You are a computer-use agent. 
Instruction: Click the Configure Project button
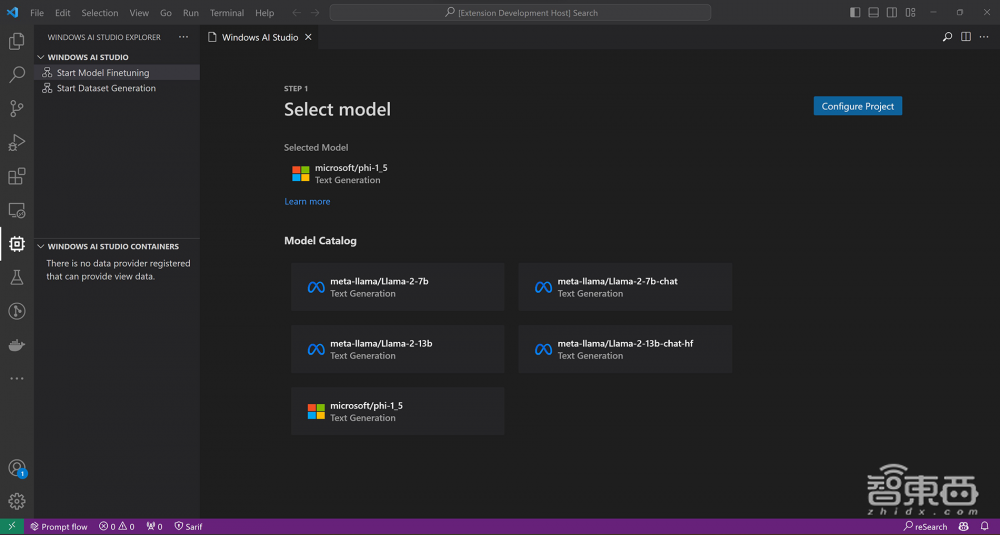857,106
